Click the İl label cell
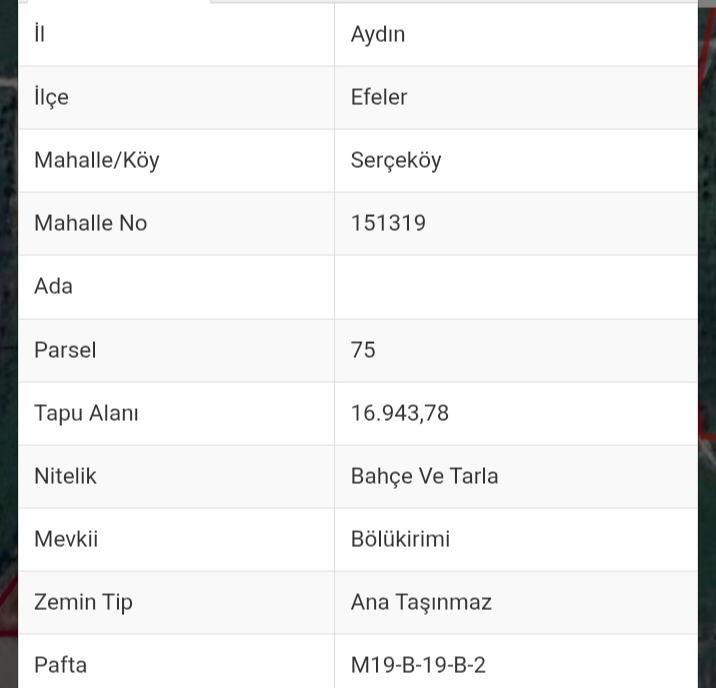Viewport: 716px width, 688px height. point(40,34)
